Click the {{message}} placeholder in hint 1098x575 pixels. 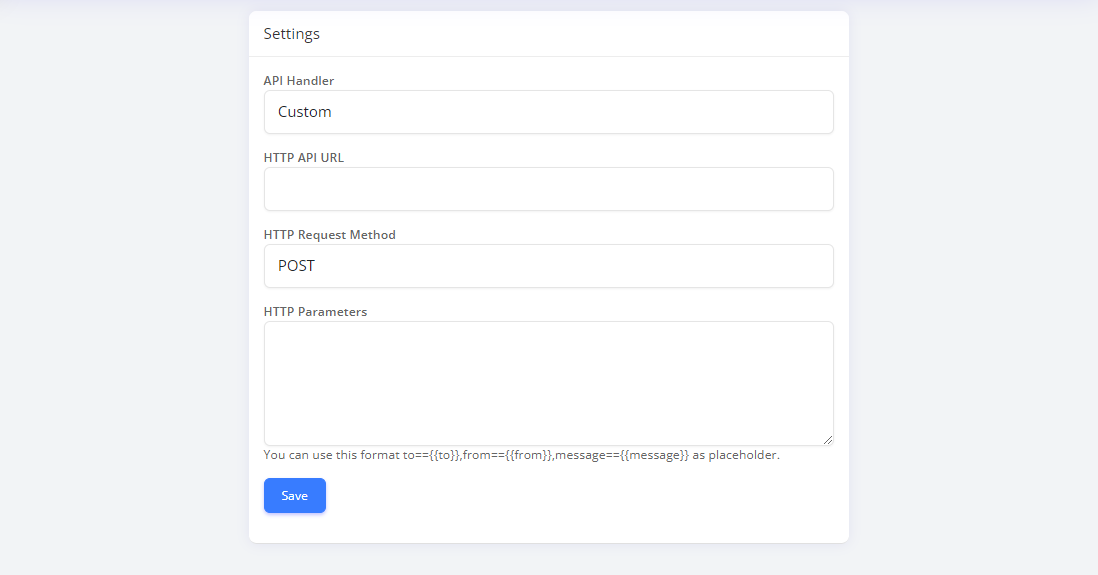(x=654, y=455)
